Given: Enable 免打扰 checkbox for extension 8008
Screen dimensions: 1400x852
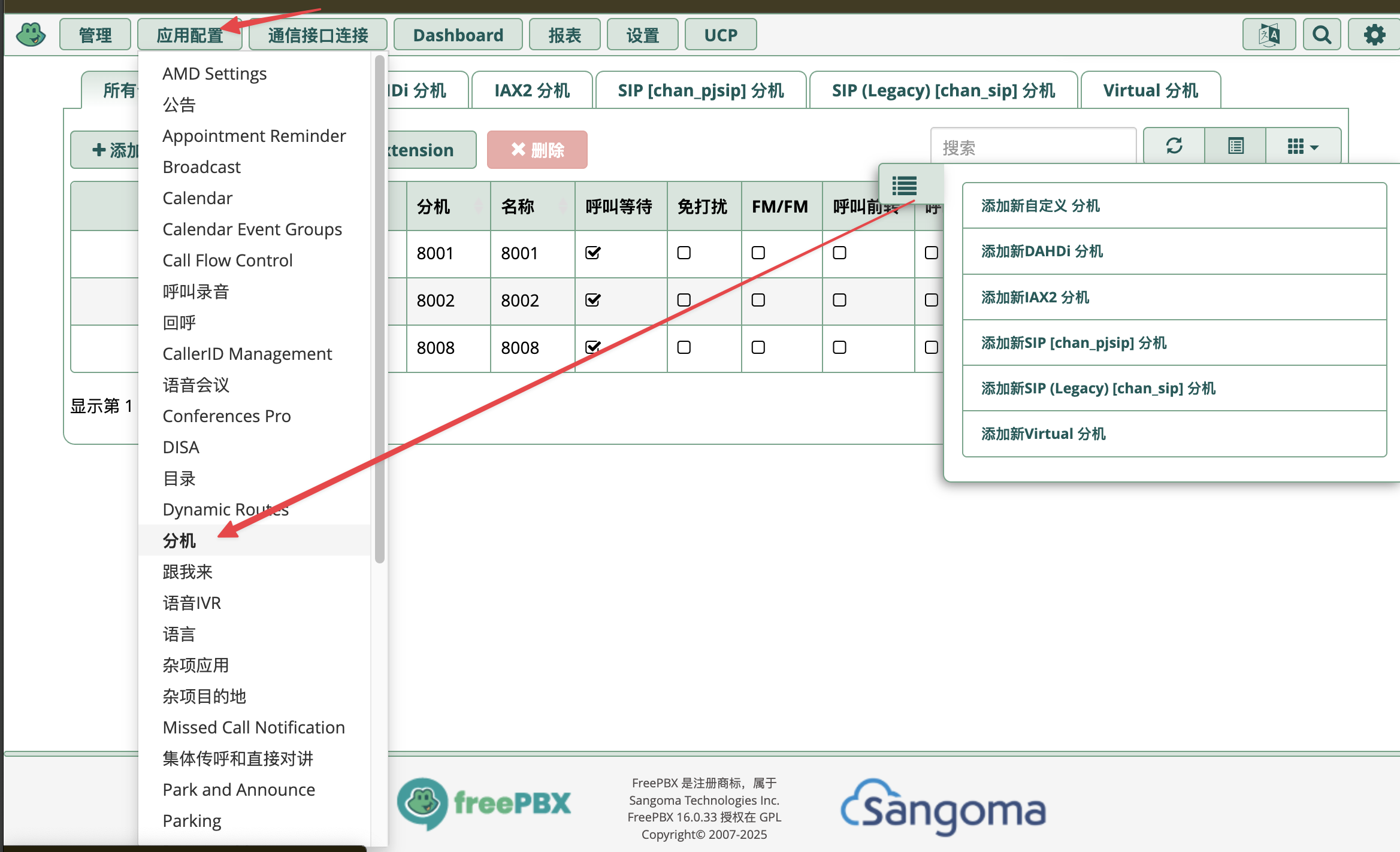Looking at the screenshot, I should [x=684, y=347].
